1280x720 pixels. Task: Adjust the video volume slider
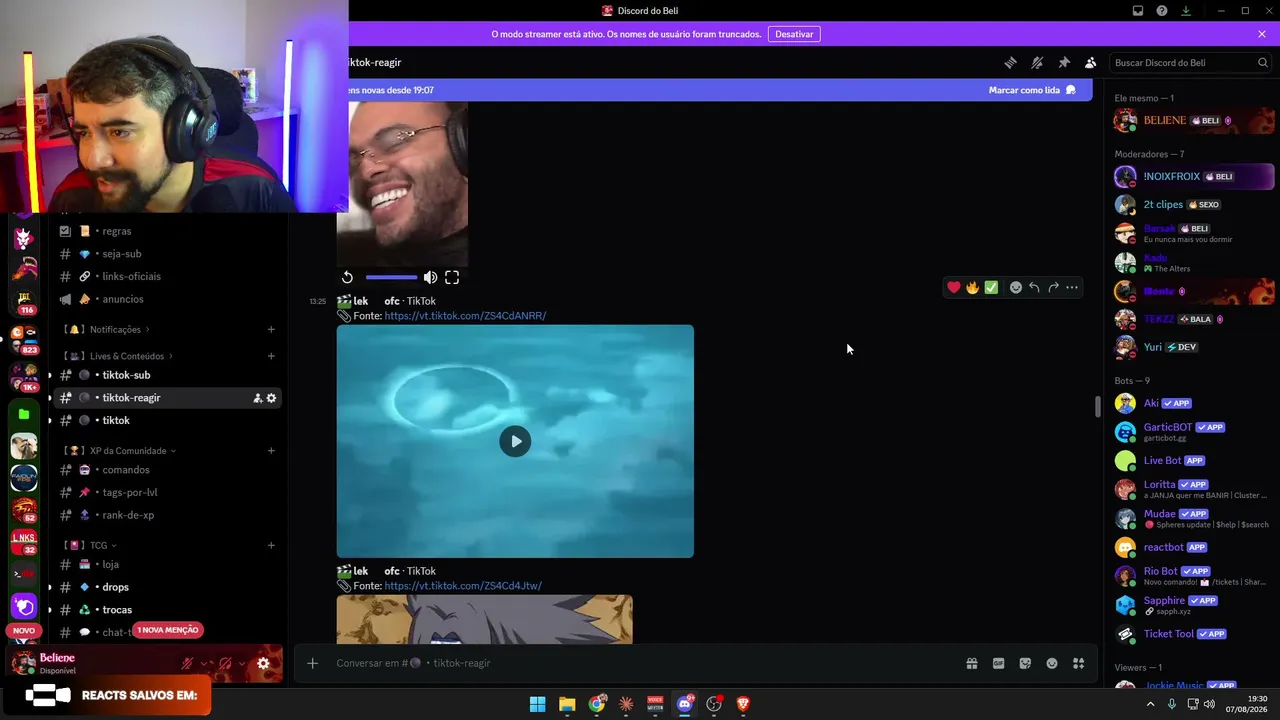[391, 277]
